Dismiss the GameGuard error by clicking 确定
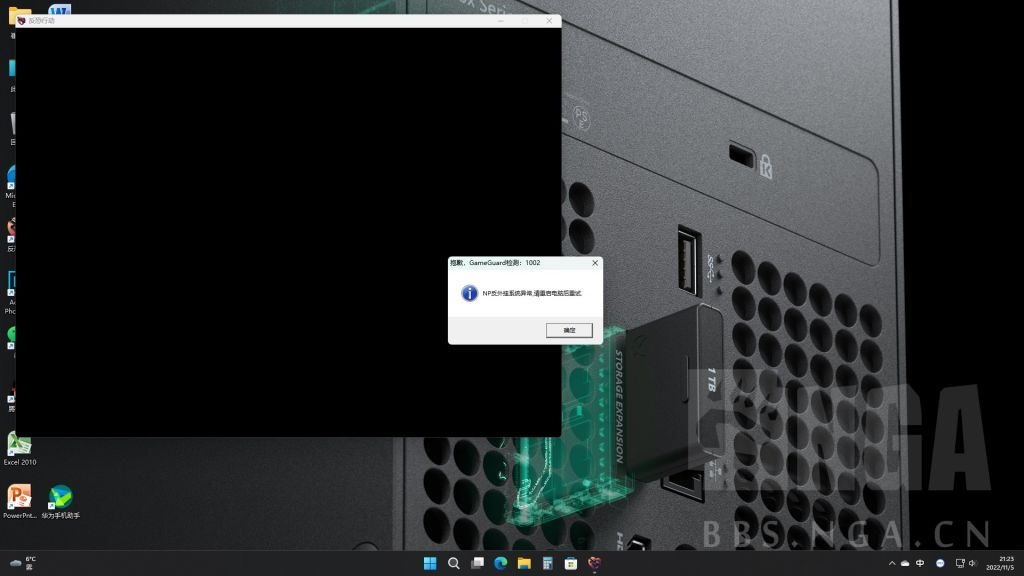Viewport: 1024px width, 576px height. point(569,330)
